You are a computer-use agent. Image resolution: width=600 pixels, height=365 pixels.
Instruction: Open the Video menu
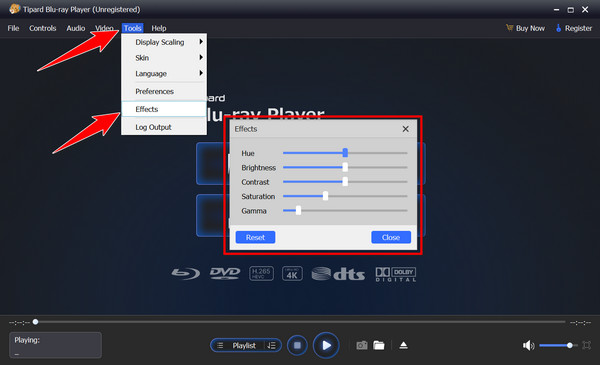pos(104,28)
